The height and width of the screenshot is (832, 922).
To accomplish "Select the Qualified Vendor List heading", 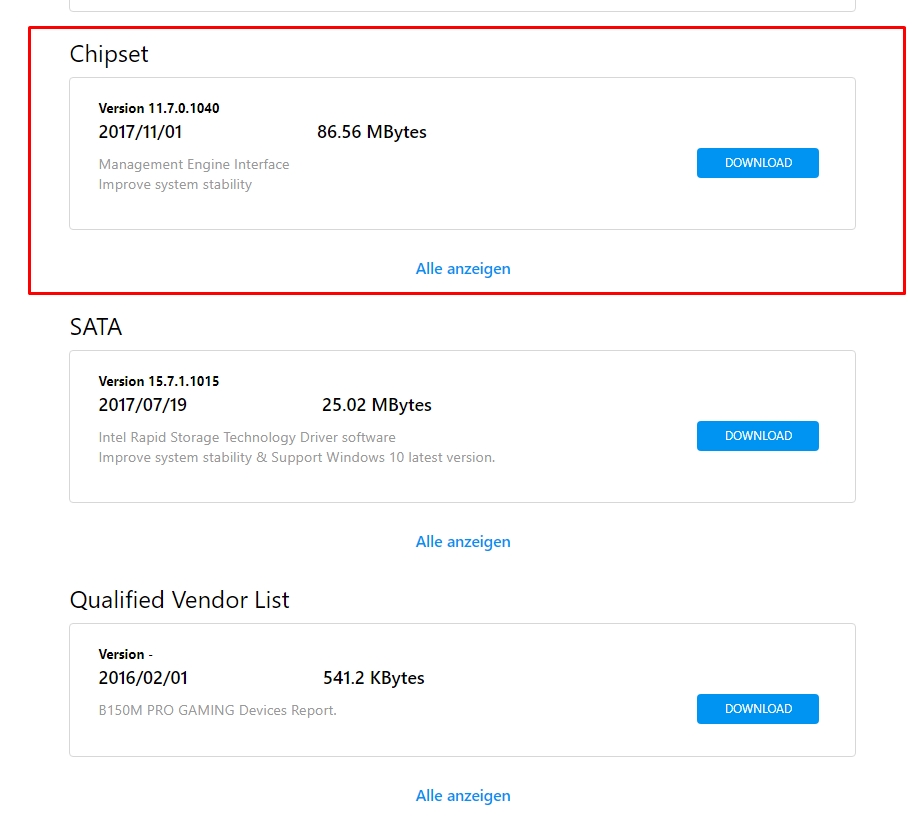I will pyautogui.click(x=179, y=600).
